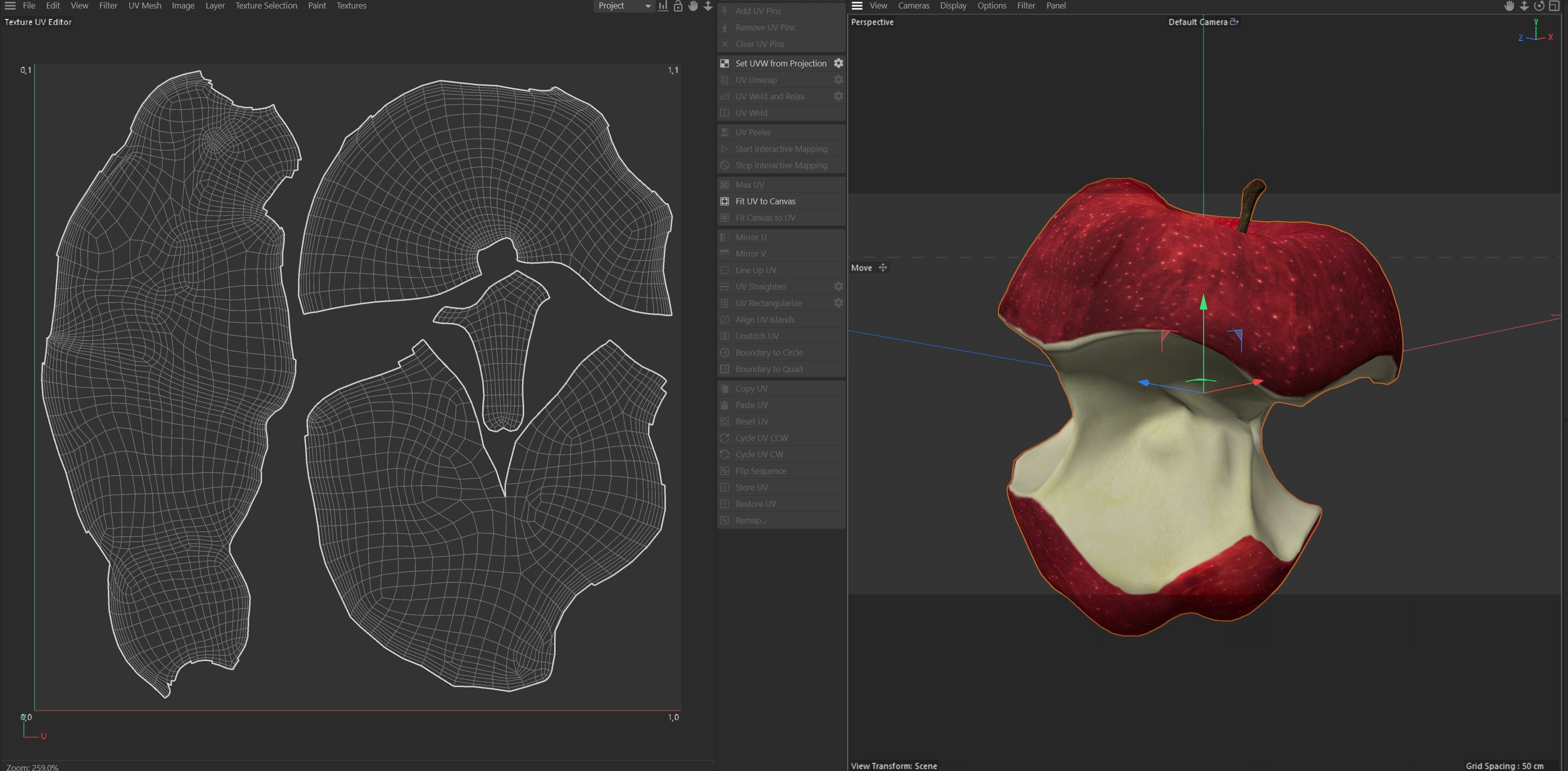This screenshot has height=771, width=1568.
Task: Open the viewport hamburger menu
Action: tap(857, 5)
